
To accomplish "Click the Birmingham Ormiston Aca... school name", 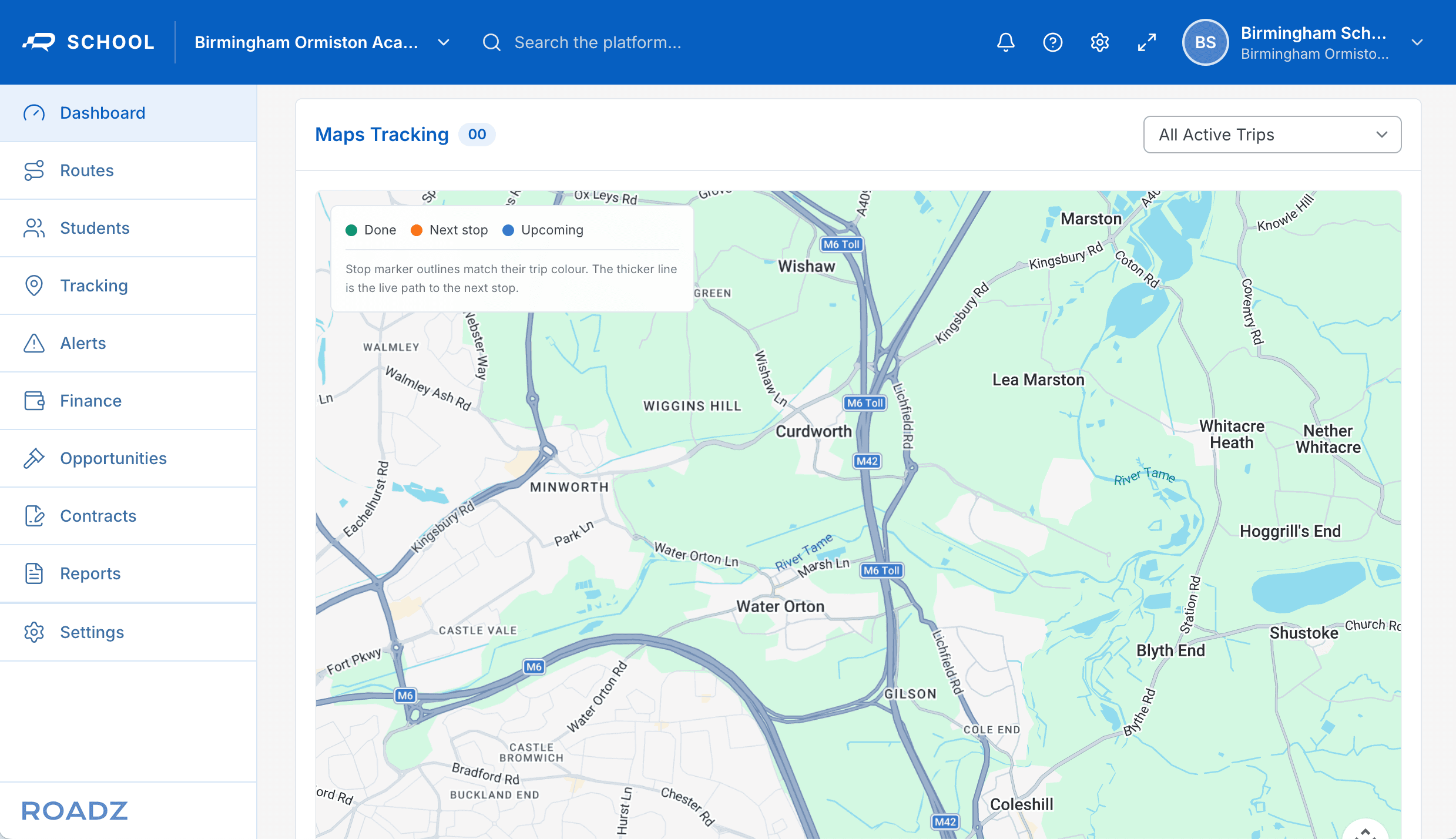I will (306, 42).
